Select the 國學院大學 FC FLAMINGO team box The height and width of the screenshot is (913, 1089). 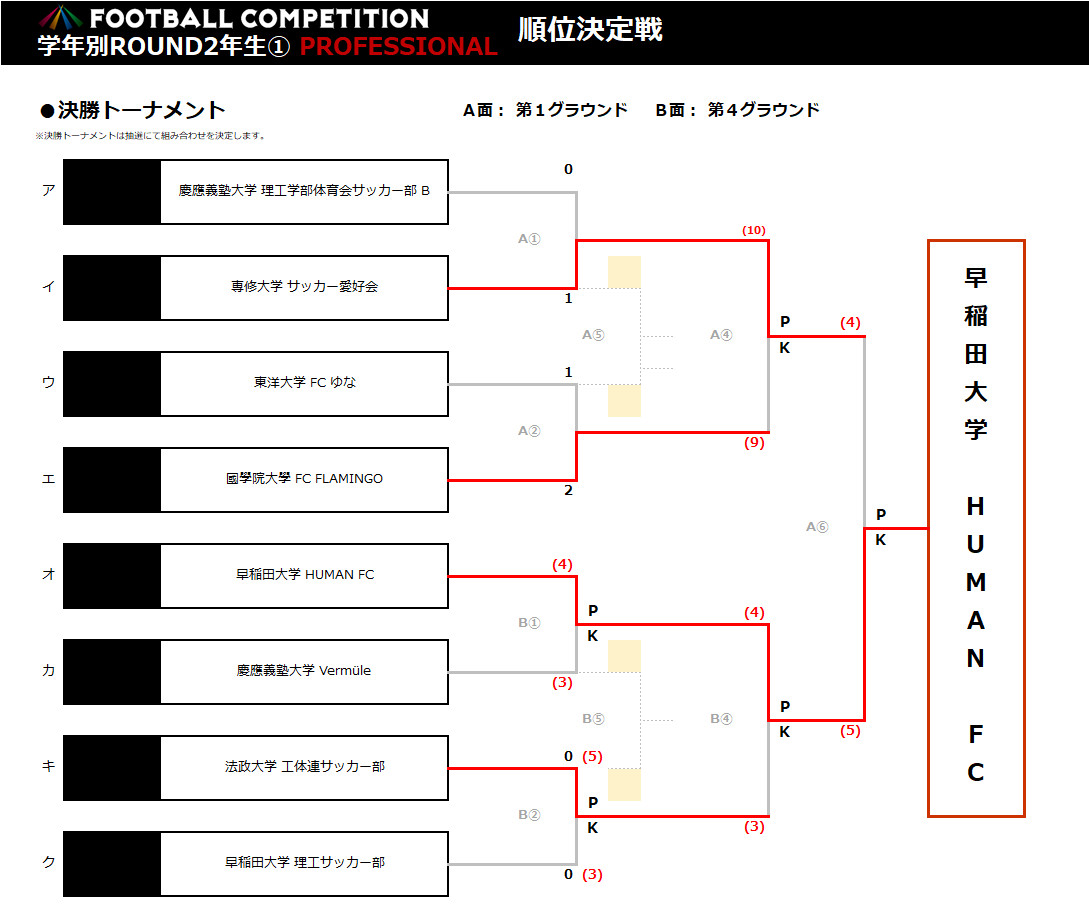[304, 480]
